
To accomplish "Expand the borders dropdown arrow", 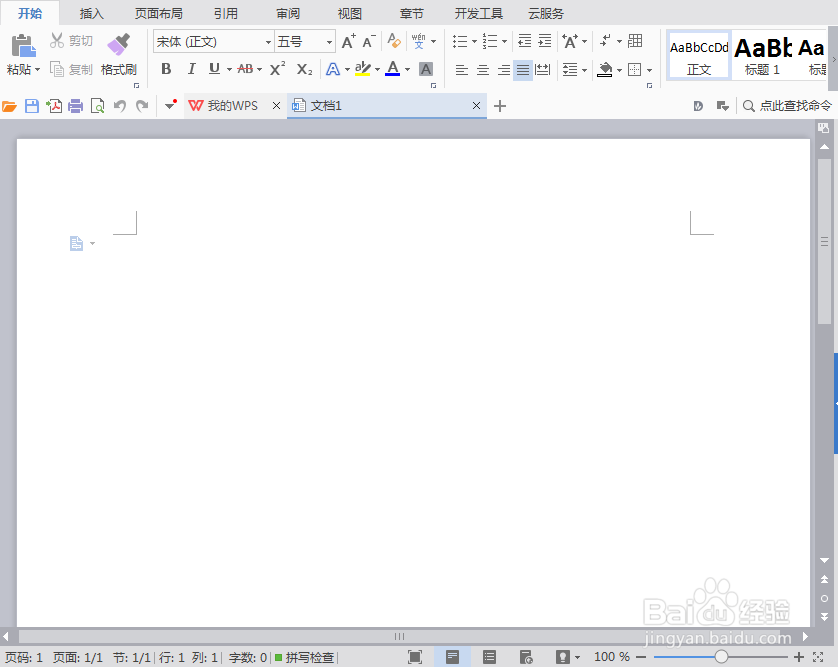I will (649, 70).
